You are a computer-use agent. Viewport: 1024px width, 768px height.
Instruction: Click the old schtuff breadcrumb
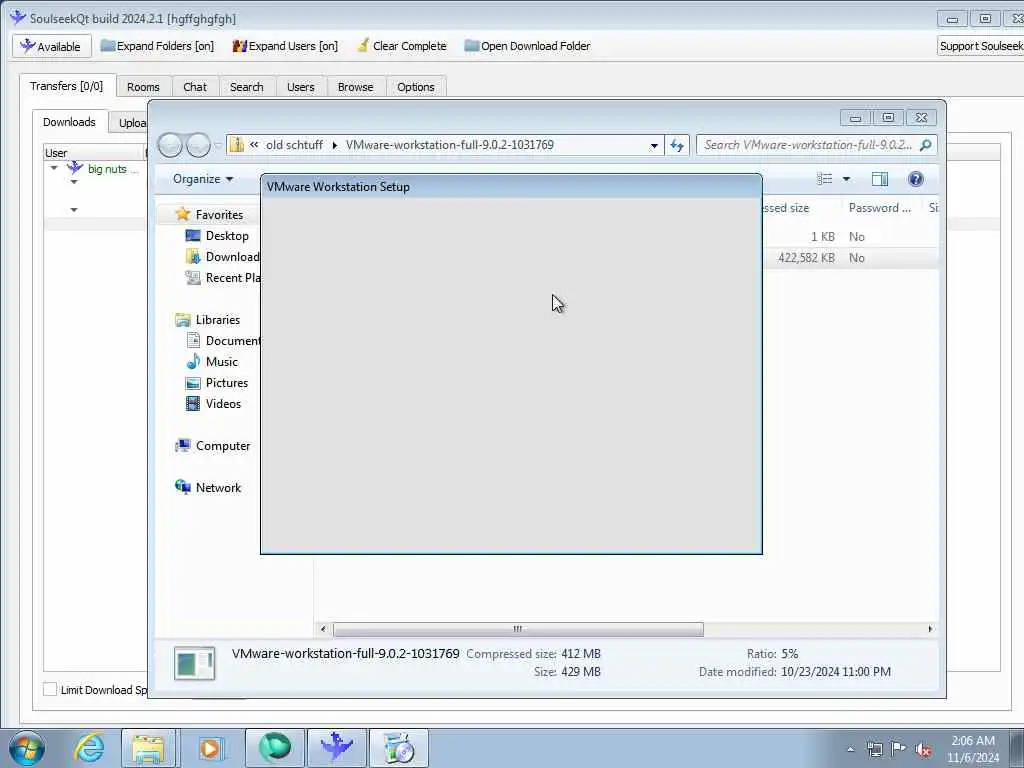294,145
